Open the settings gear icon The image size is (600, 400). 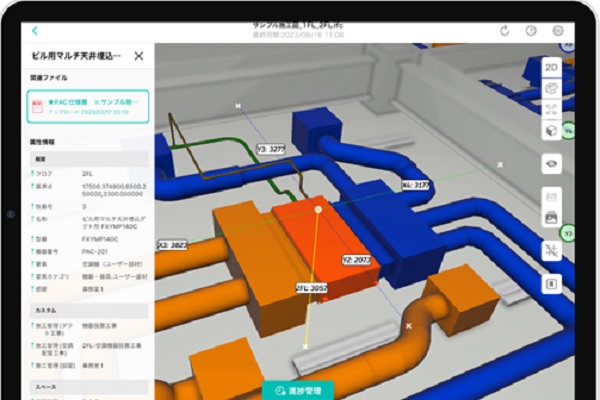[557, 31]
